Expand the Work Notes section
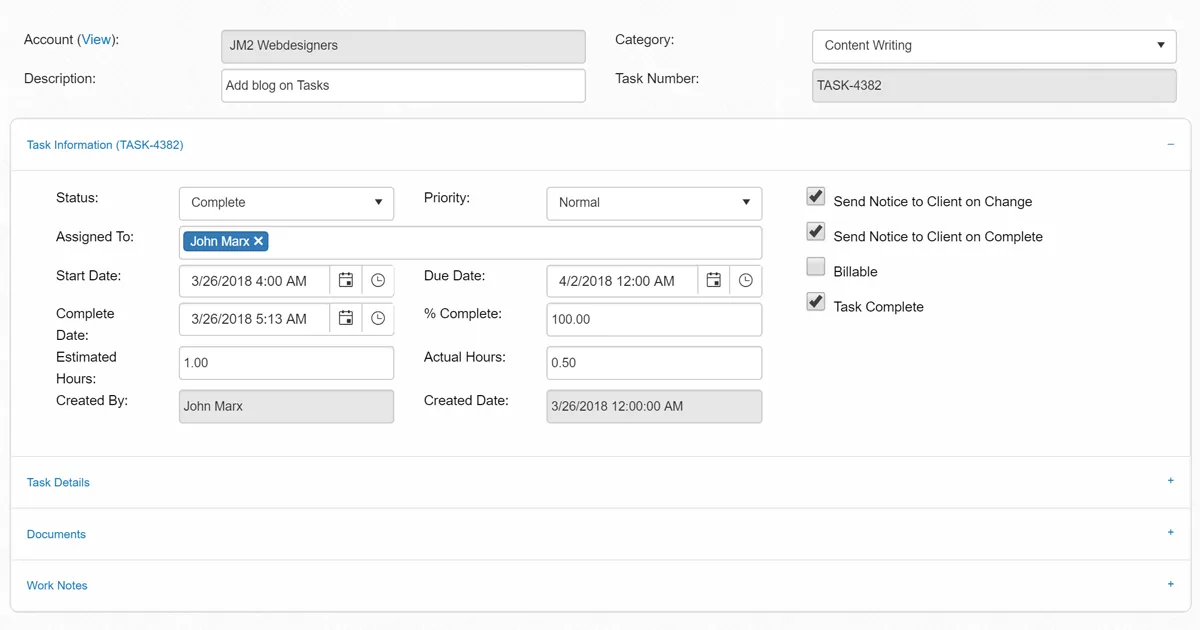Screen dimensions: 1200x630 click(1170, 584)
